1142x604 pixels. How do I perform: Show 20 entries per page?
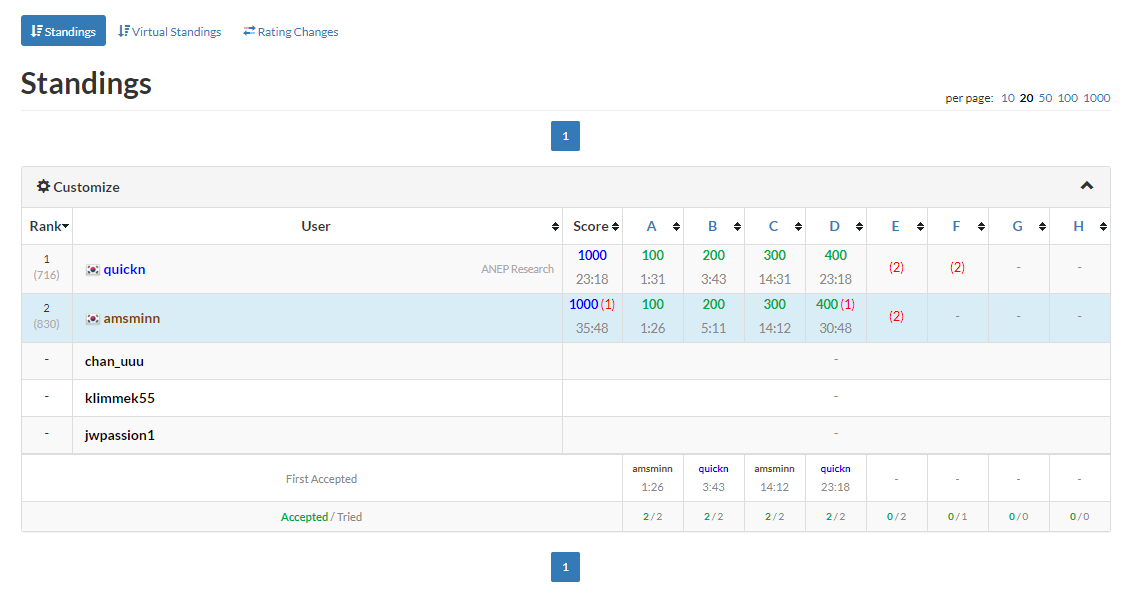(1026, 98)
